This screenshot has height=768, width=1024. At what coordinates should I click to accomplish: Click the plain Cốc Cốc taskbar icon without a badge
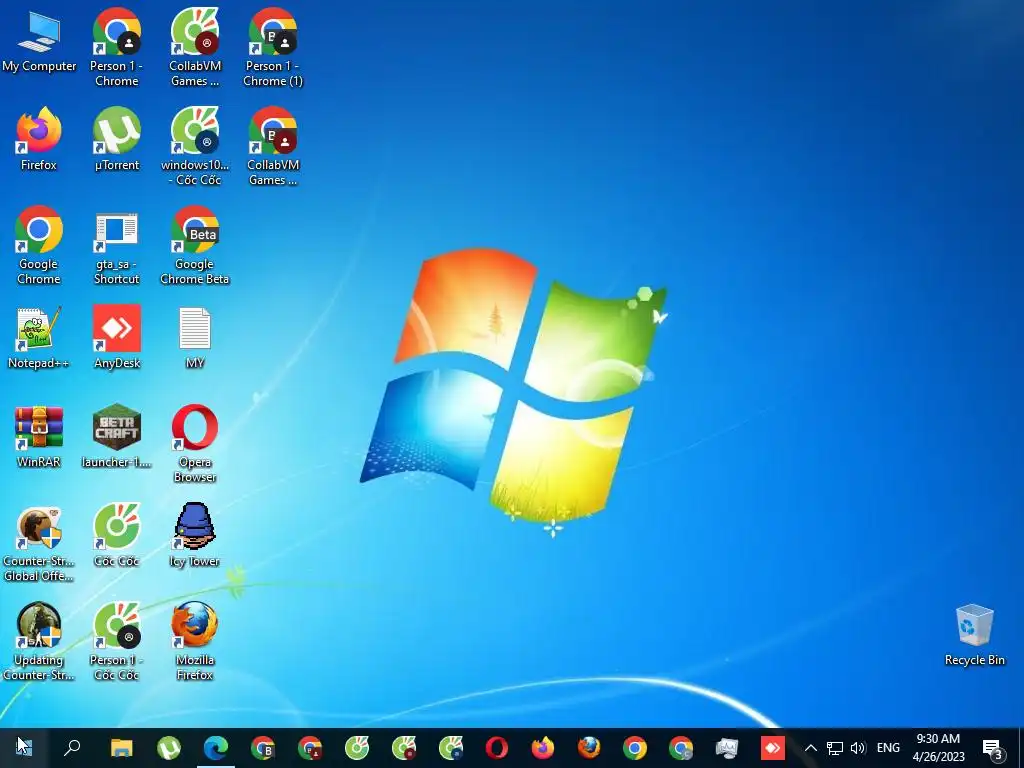[x=357, y=747]
